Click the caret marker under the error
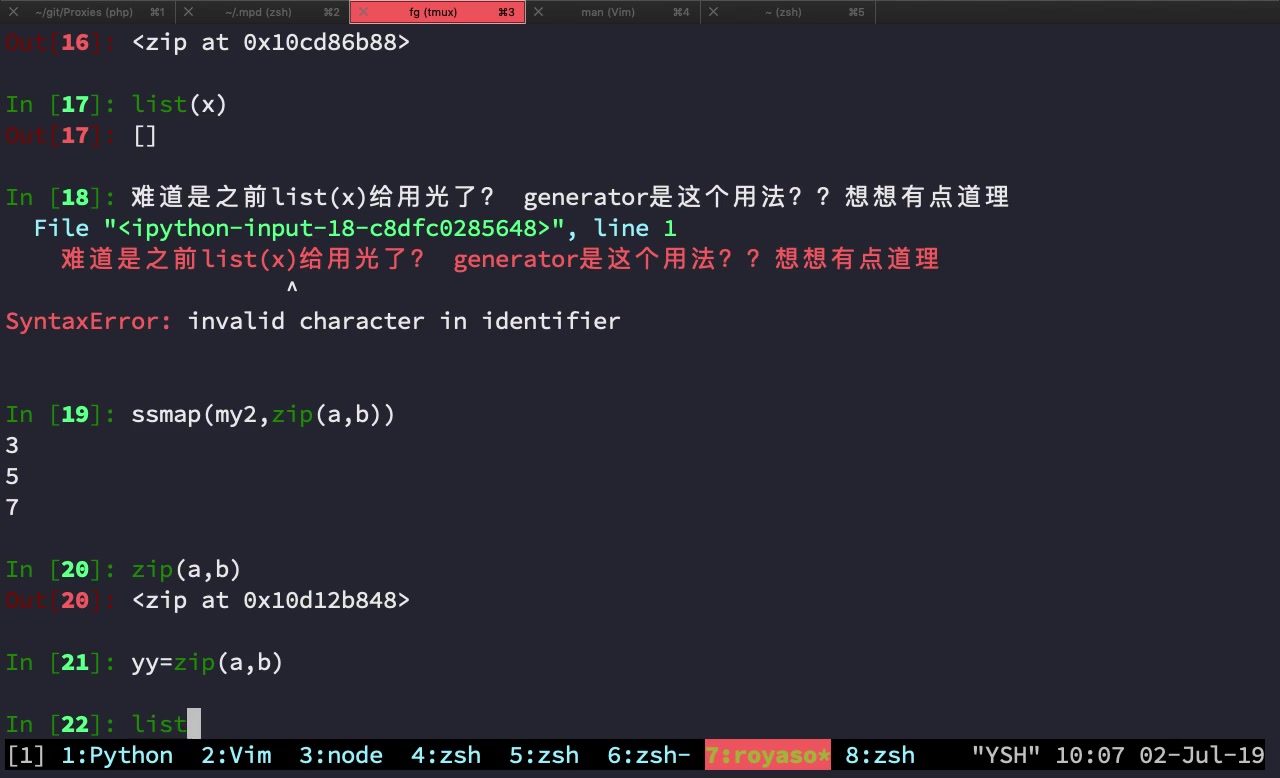 tap(292, 289)
